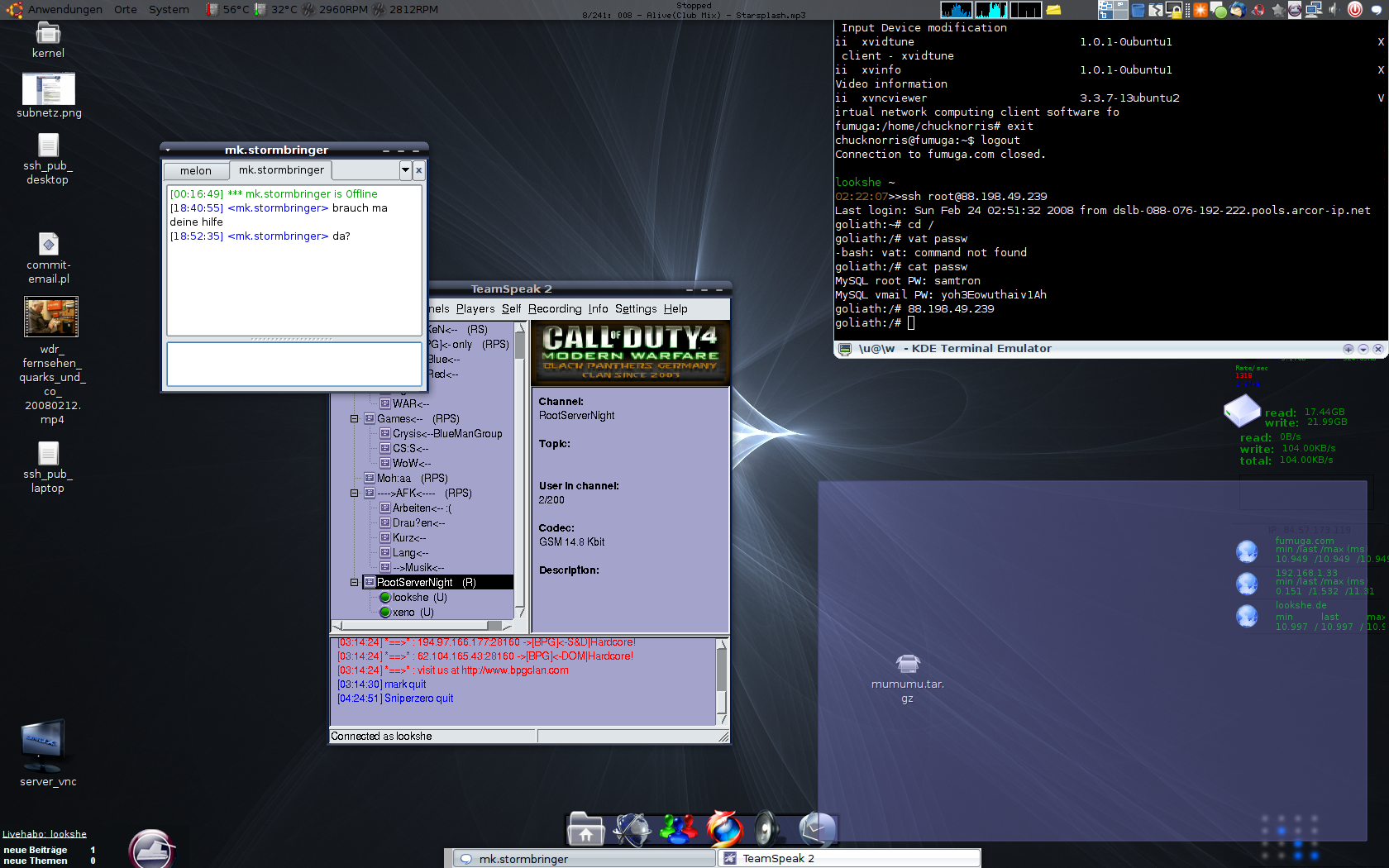
Task: Open the speaker audio dock icon
Action: point(768,829)
